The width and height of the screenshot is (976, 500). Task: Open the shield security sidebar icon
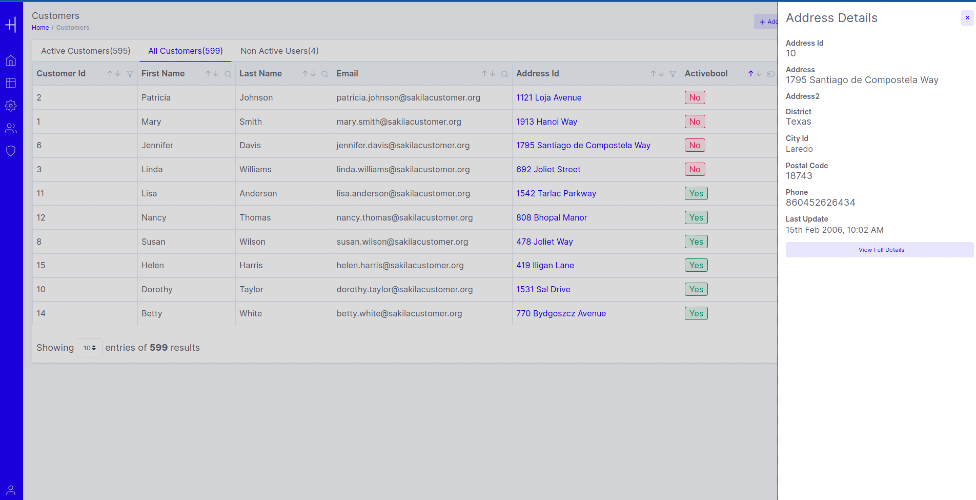coord(11,151)
